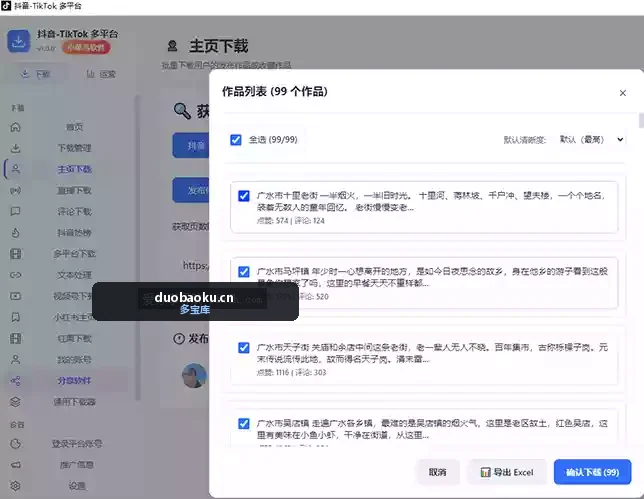644x499 pixels.
Task: Click the user icon beside 主页下载 heading
Action: pos(172,46)
